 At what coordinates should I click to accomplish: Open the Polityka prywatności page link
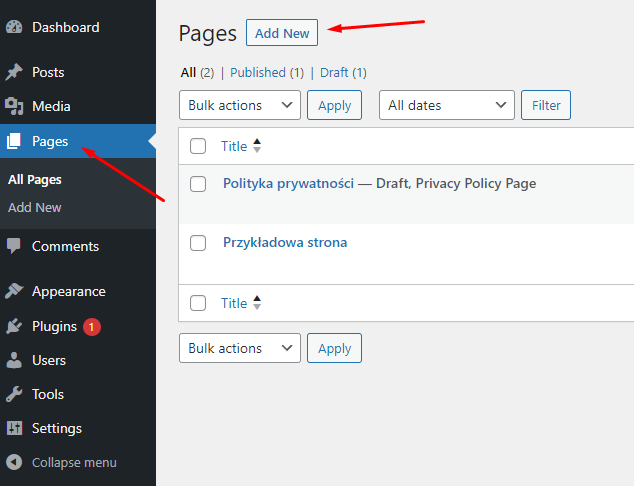click(x=289, y=184)
